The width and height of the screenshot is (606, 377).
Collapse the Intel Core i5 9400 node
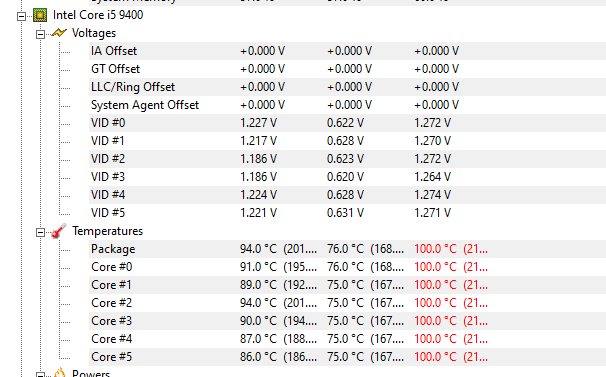tap(21, 16)
